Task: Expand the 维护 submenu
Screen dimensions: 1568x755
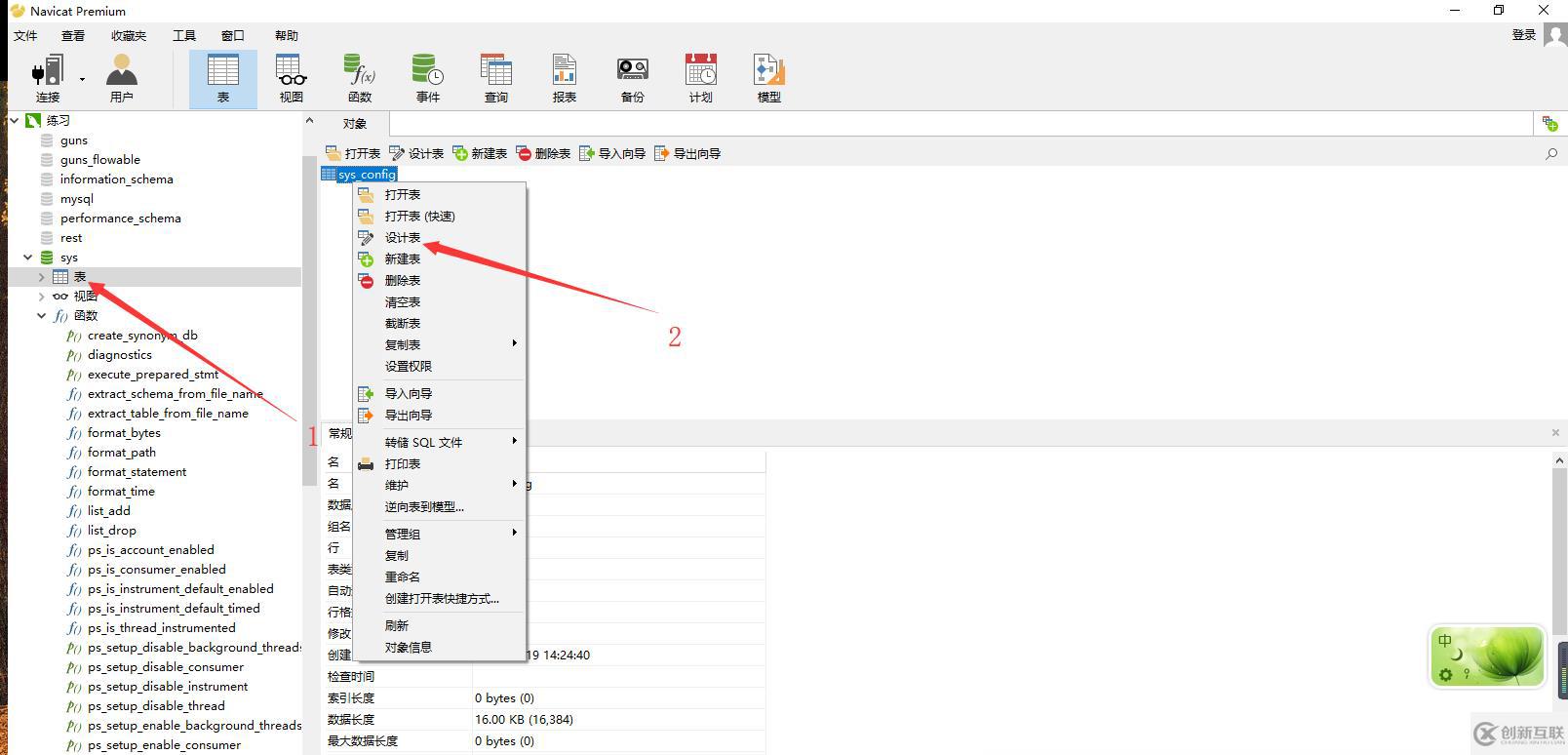Action: click(x=439, y=486)
